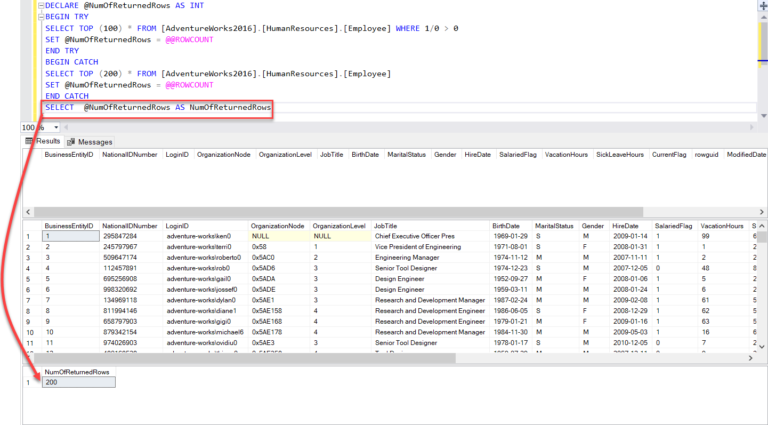The image size is (768, 425).
Task: Select the ModifiedDate column header
Action: click(x=746, y=154)
